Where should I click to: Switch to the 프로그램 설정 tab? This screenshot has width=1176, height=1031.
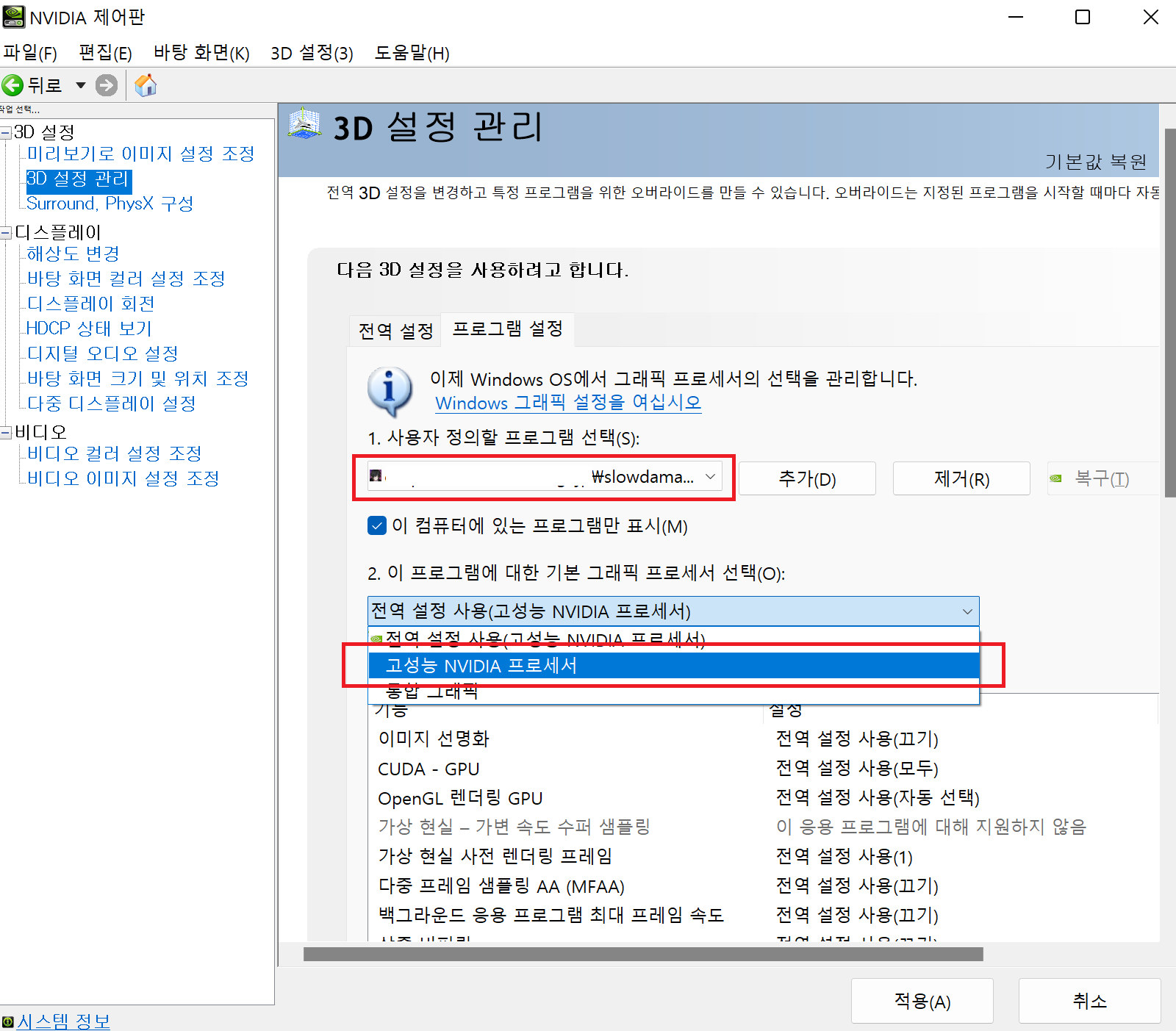point(508,328)
